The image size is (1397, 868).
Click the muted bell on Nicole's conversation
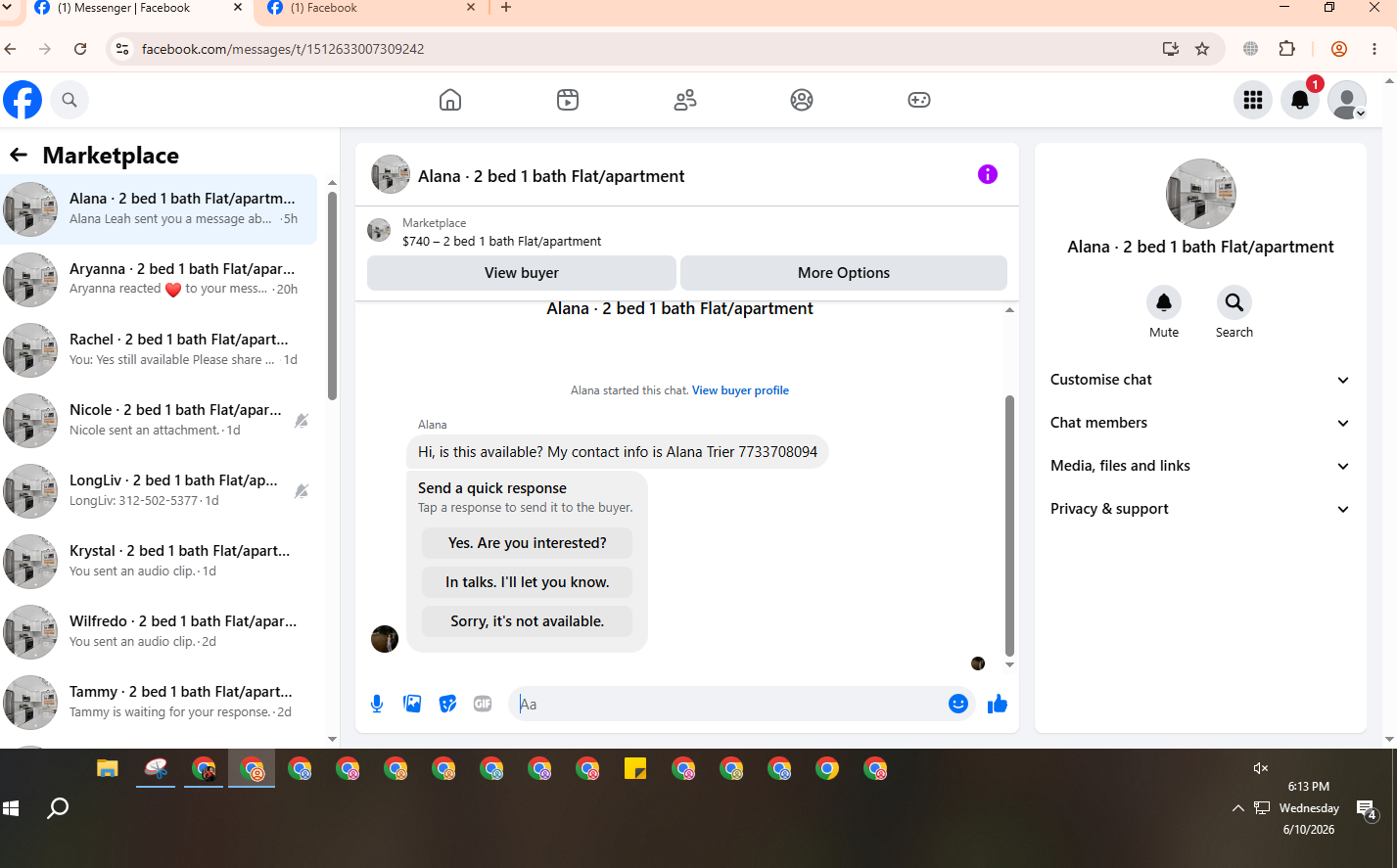tap(302, 421)
